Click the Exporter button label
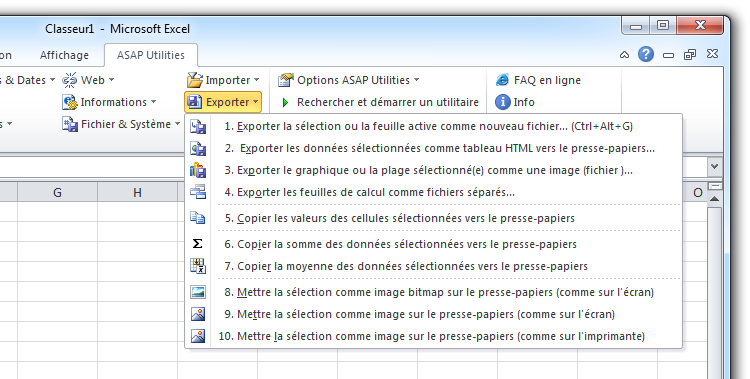The width and height of the screenshot is (750, 379). 227,102
